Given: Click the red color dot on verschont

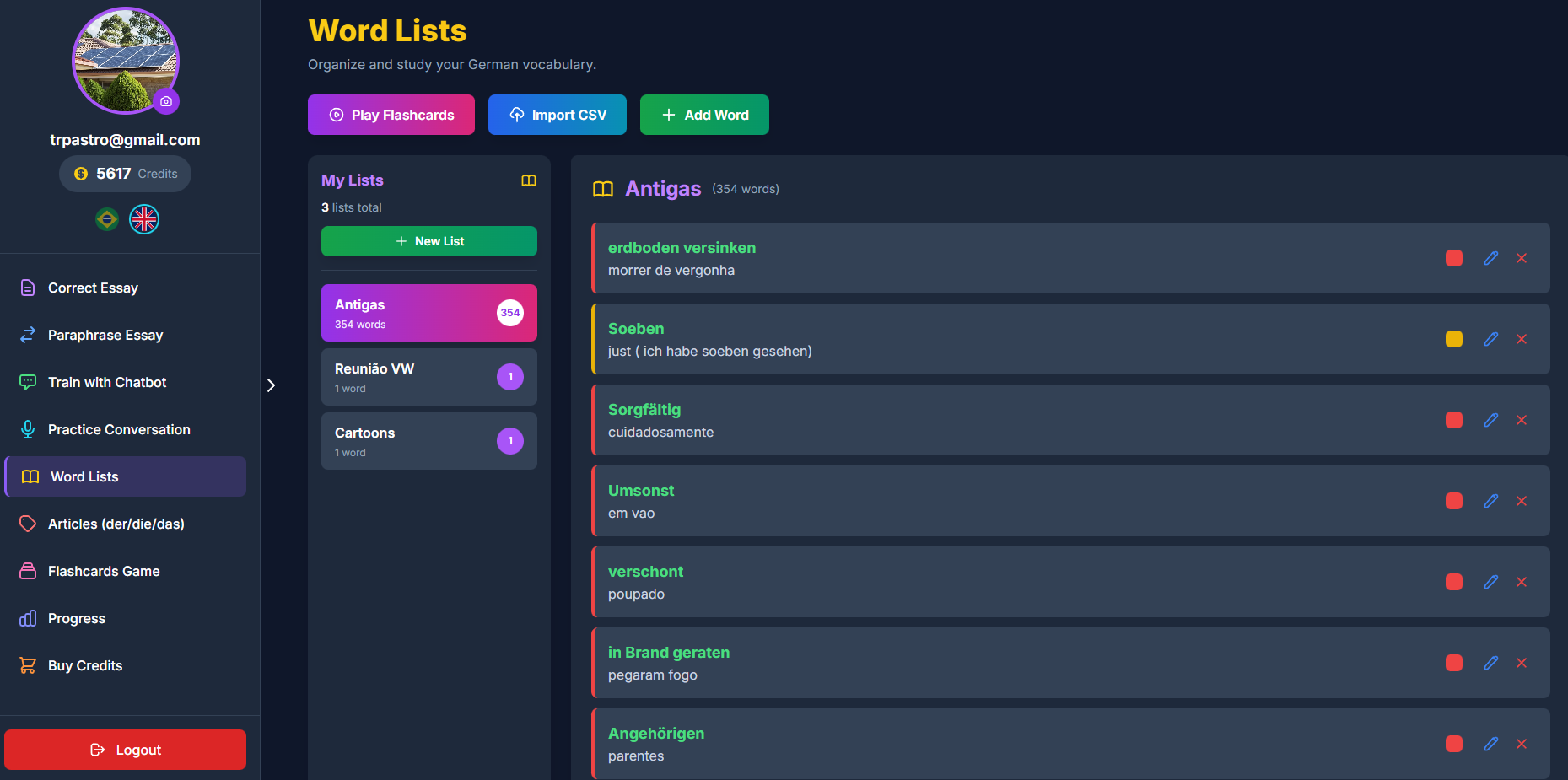Looking at the screenshot, I should [1453, 582].
